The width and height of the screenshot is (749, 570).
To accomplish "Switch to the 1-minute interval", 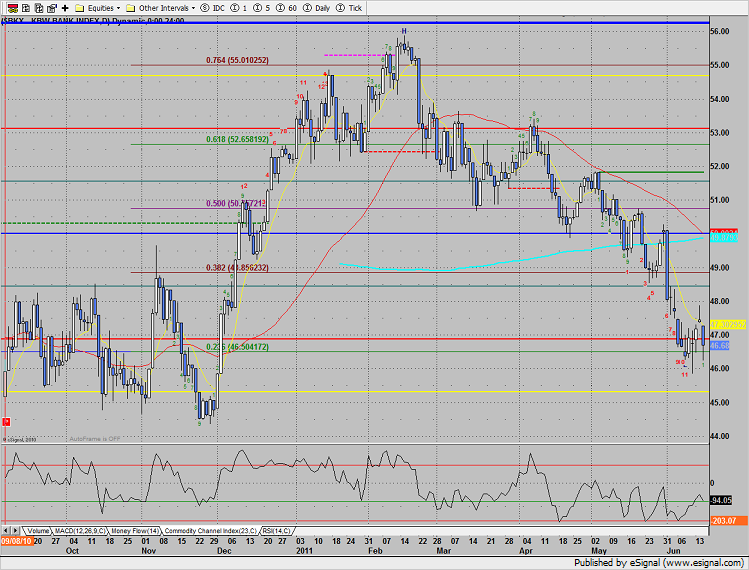I will (239, 8).
